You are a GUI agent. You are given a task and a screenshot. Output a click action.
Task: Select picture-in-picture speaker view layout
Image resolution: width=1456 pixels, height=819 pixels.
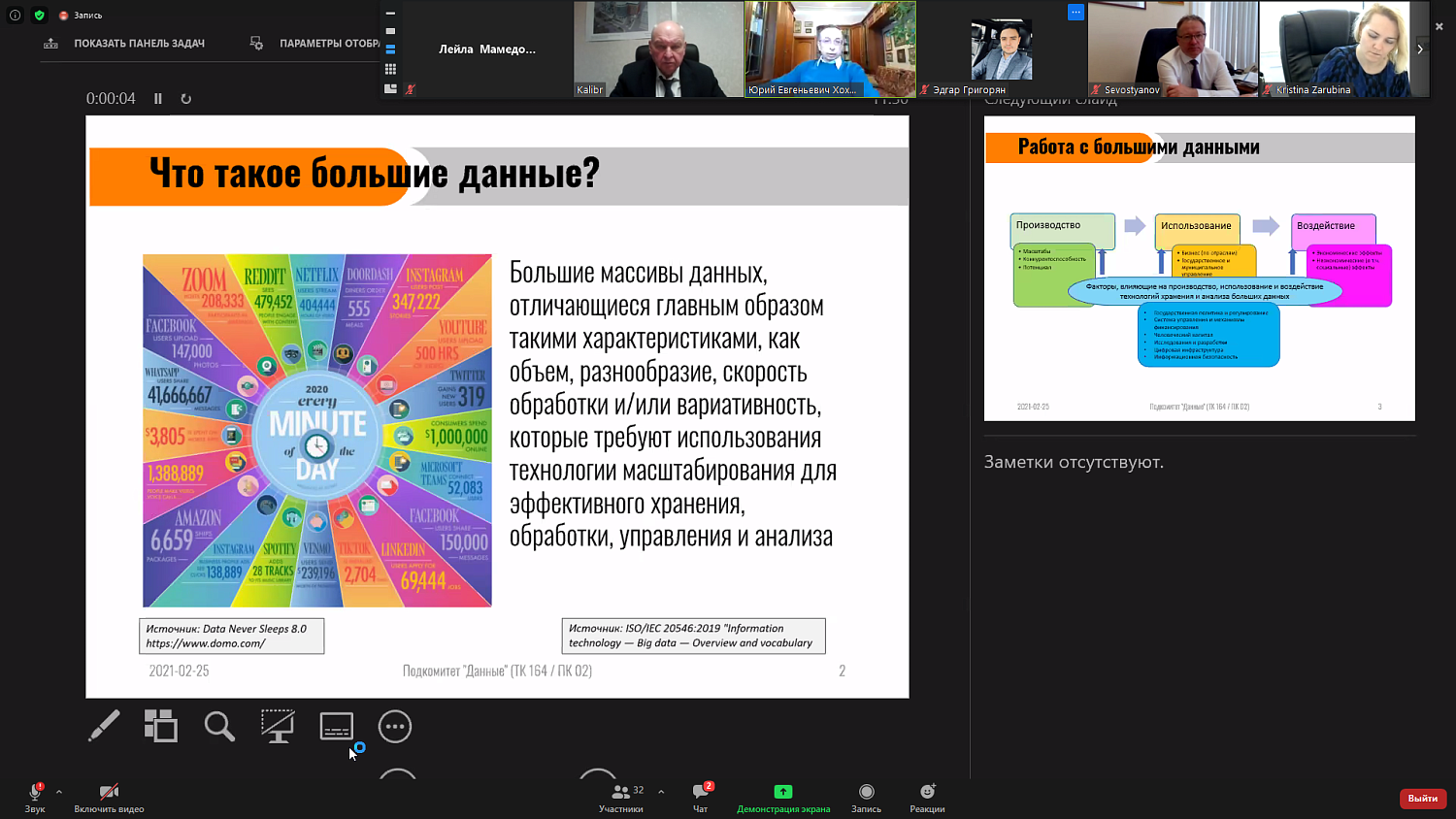[x=390, y=88]
